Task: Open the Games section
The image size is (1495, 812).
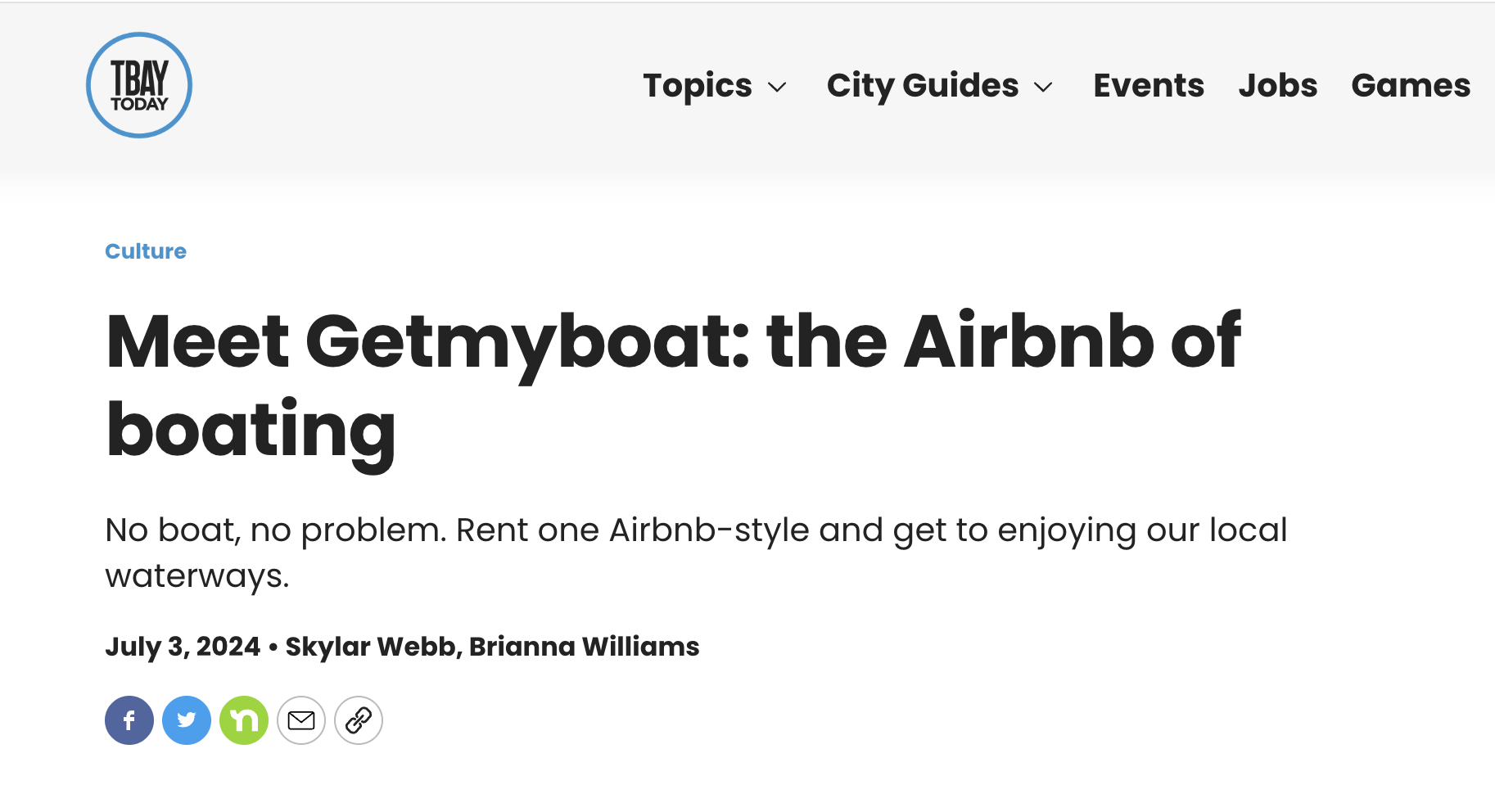Action: pos(1411,85)
